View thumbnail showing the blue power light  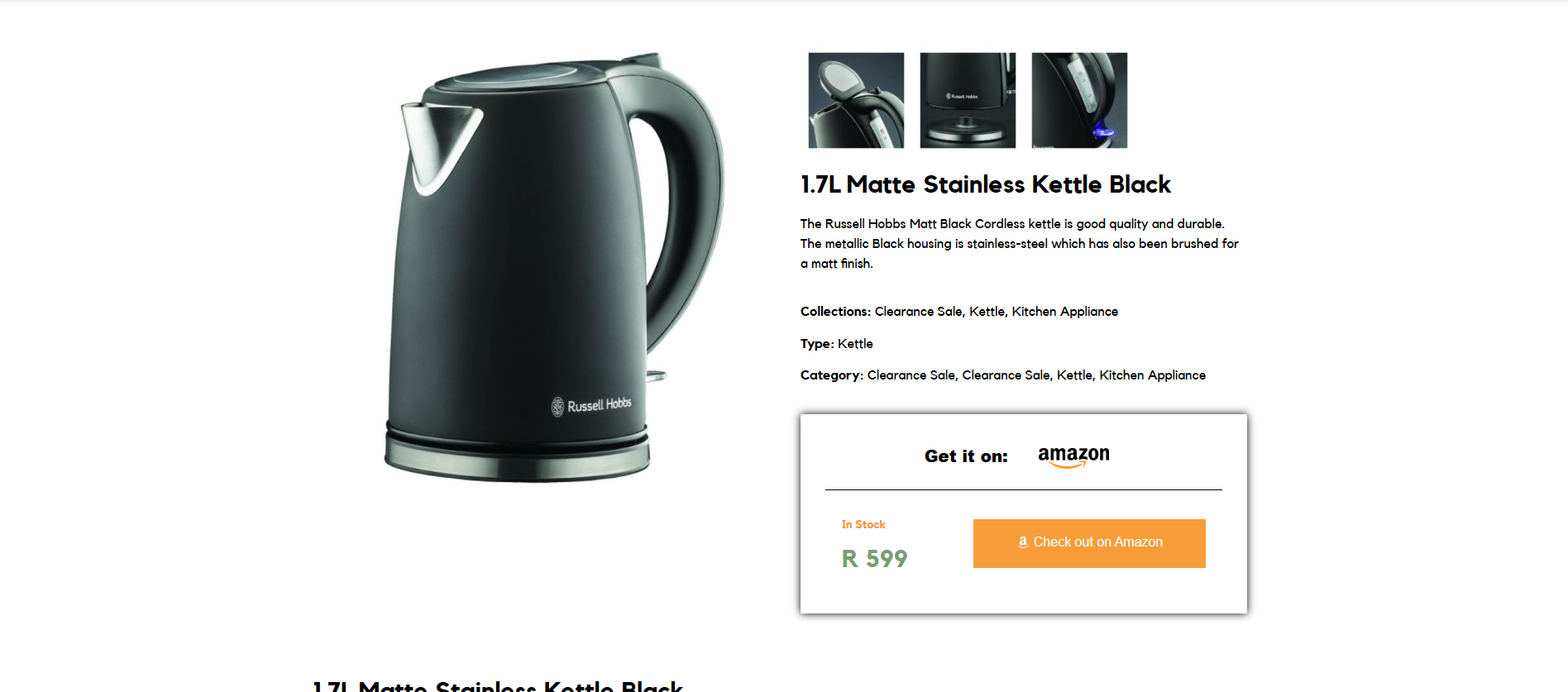(x=1079, y=100)
